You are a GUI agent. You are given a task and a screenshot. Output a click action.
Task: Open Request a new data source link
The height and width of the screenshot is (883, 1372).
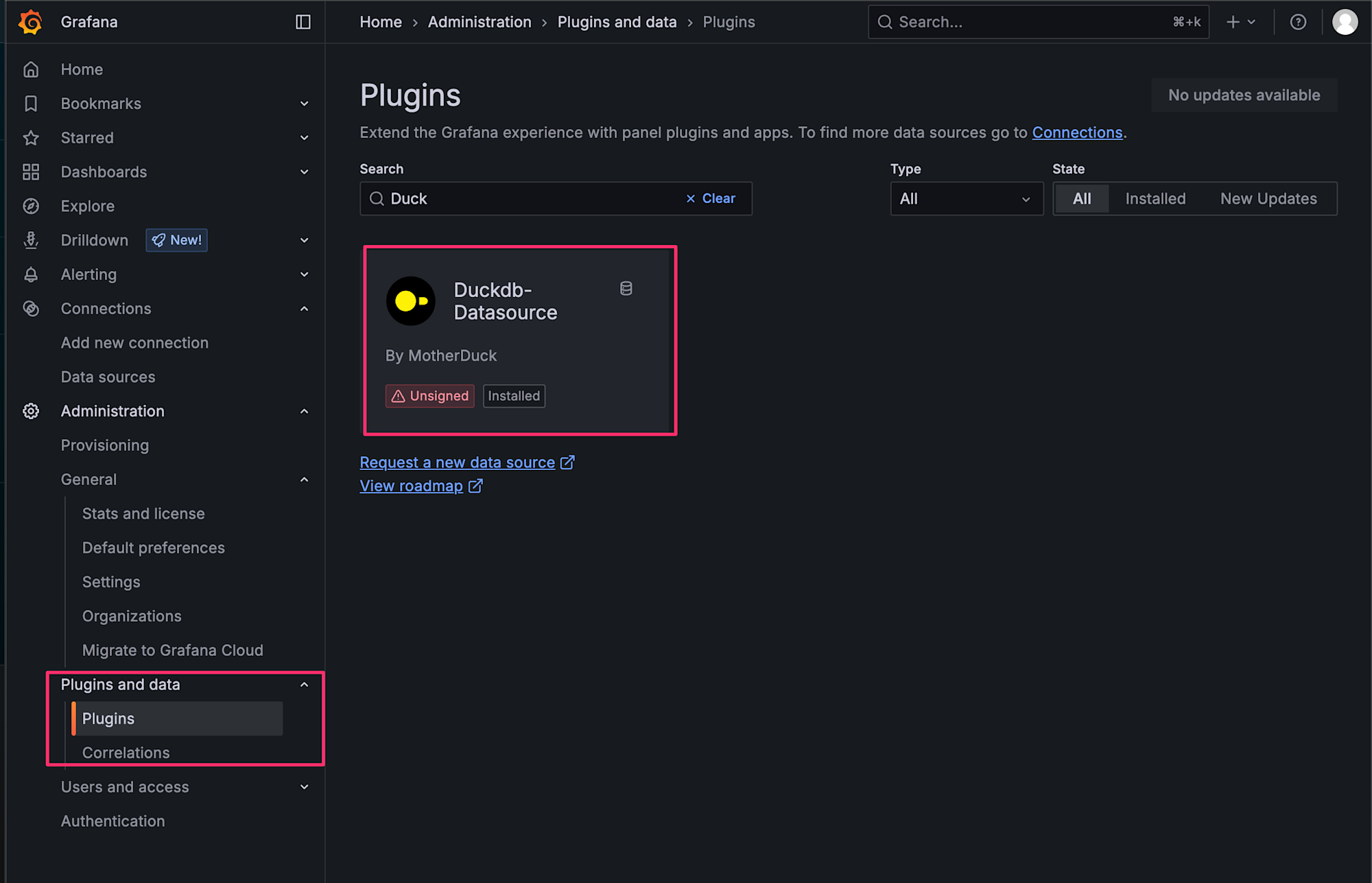458,462
